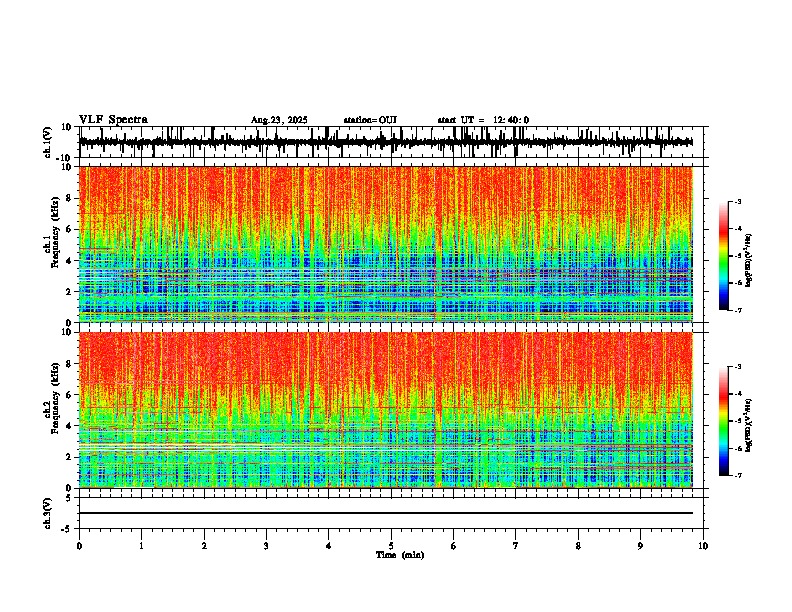Click the 'ch.1(V)' axis label
Viewport: 792px width, 612px height.
pyautogui.click(x=49, y=142)
